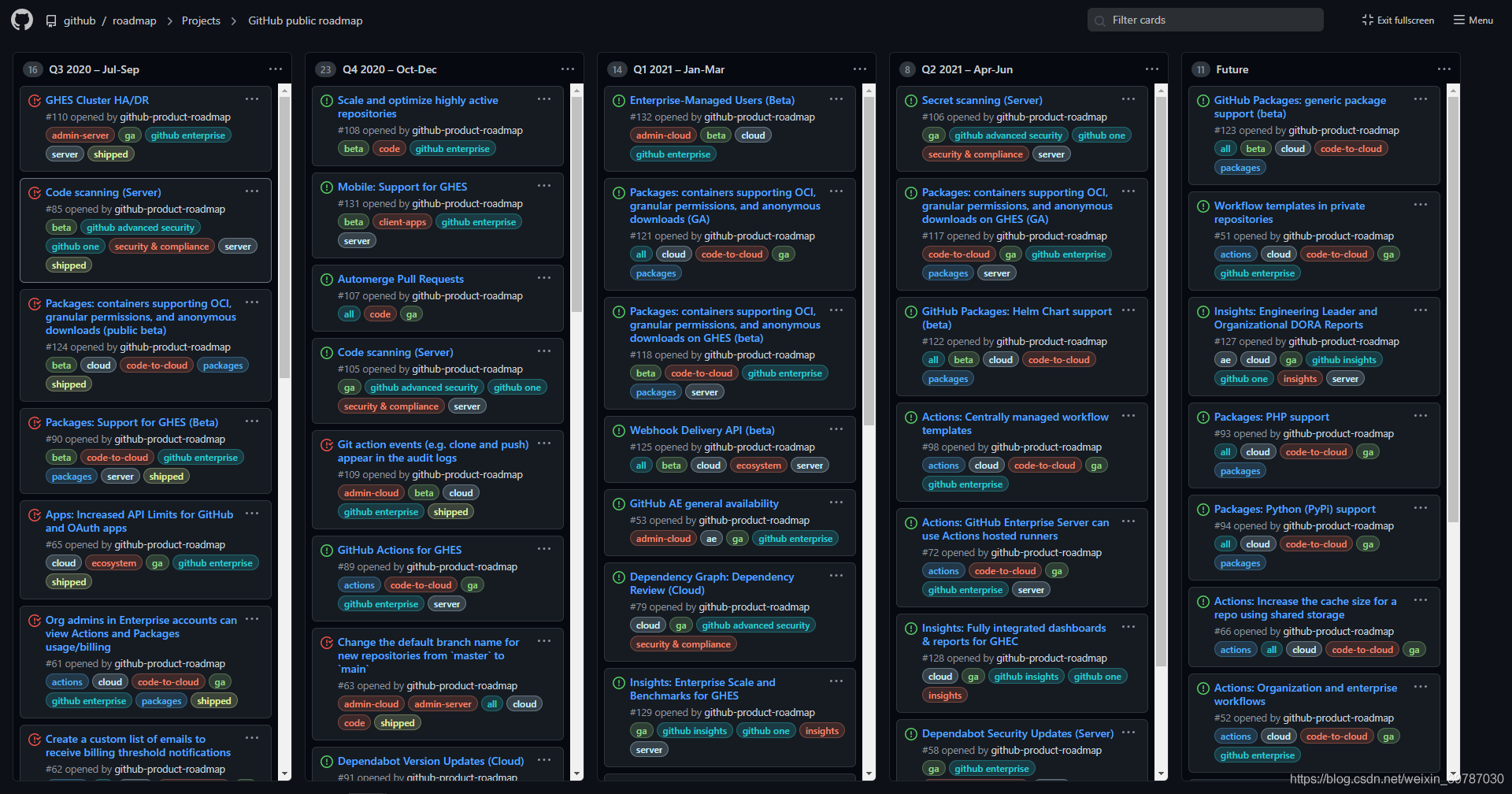Open the Q3 2020 – Jul-Sep column options menu
The height and width of the screenshot is (794, 1512).
[x=276, y=69]
